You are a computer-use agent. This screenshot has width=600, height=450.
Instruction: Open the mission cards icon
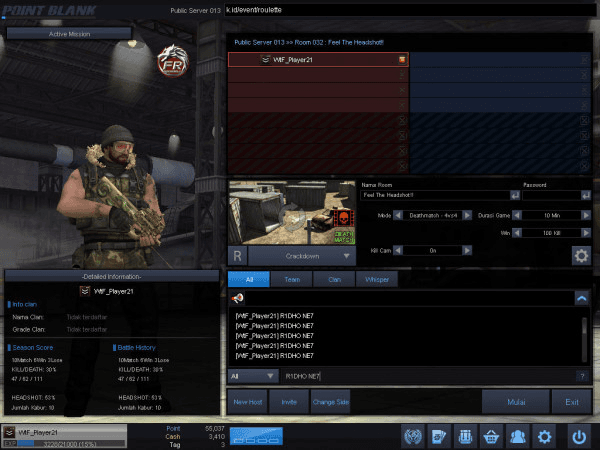pos(439,436)
